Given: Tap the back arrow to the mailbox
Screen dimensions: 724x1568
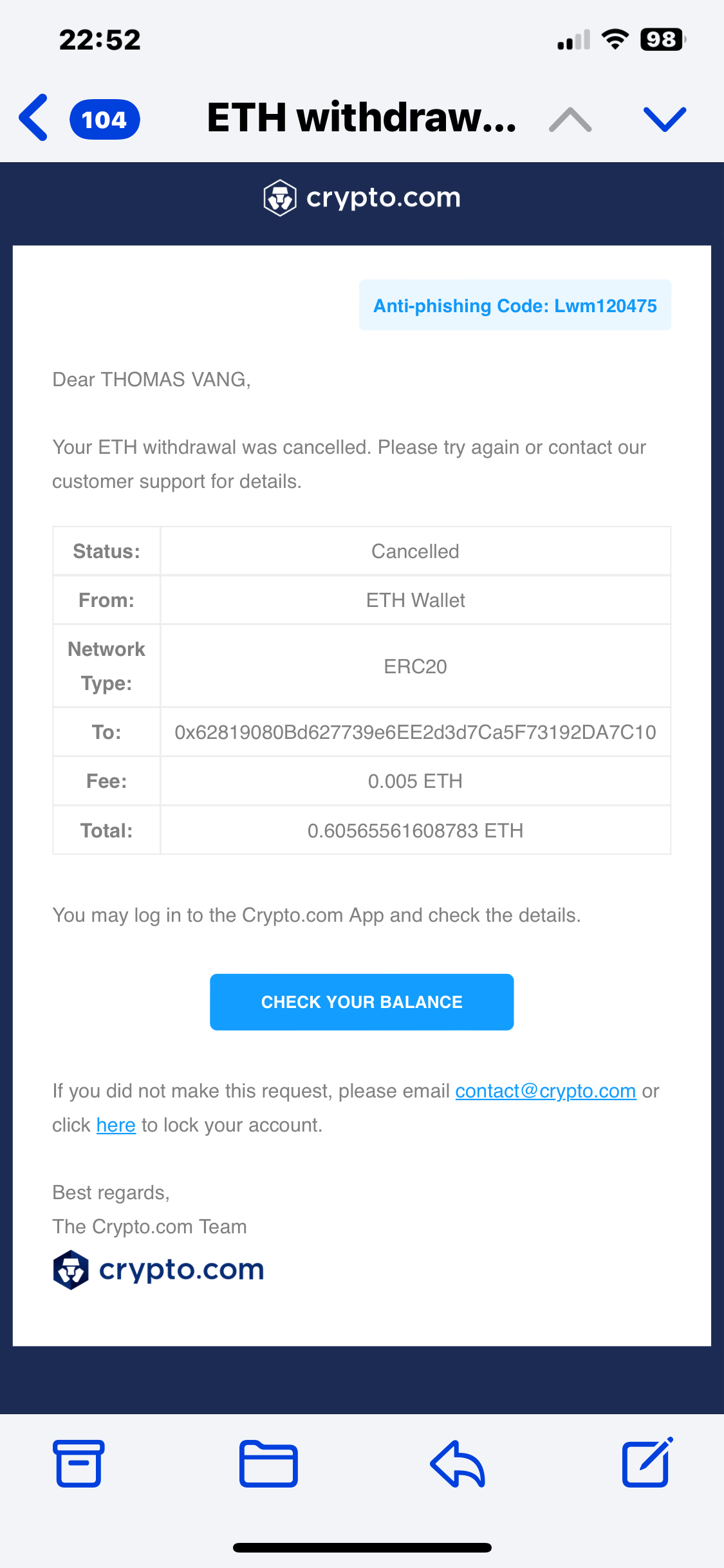Looking at the screenshot, I should point(33,118).
